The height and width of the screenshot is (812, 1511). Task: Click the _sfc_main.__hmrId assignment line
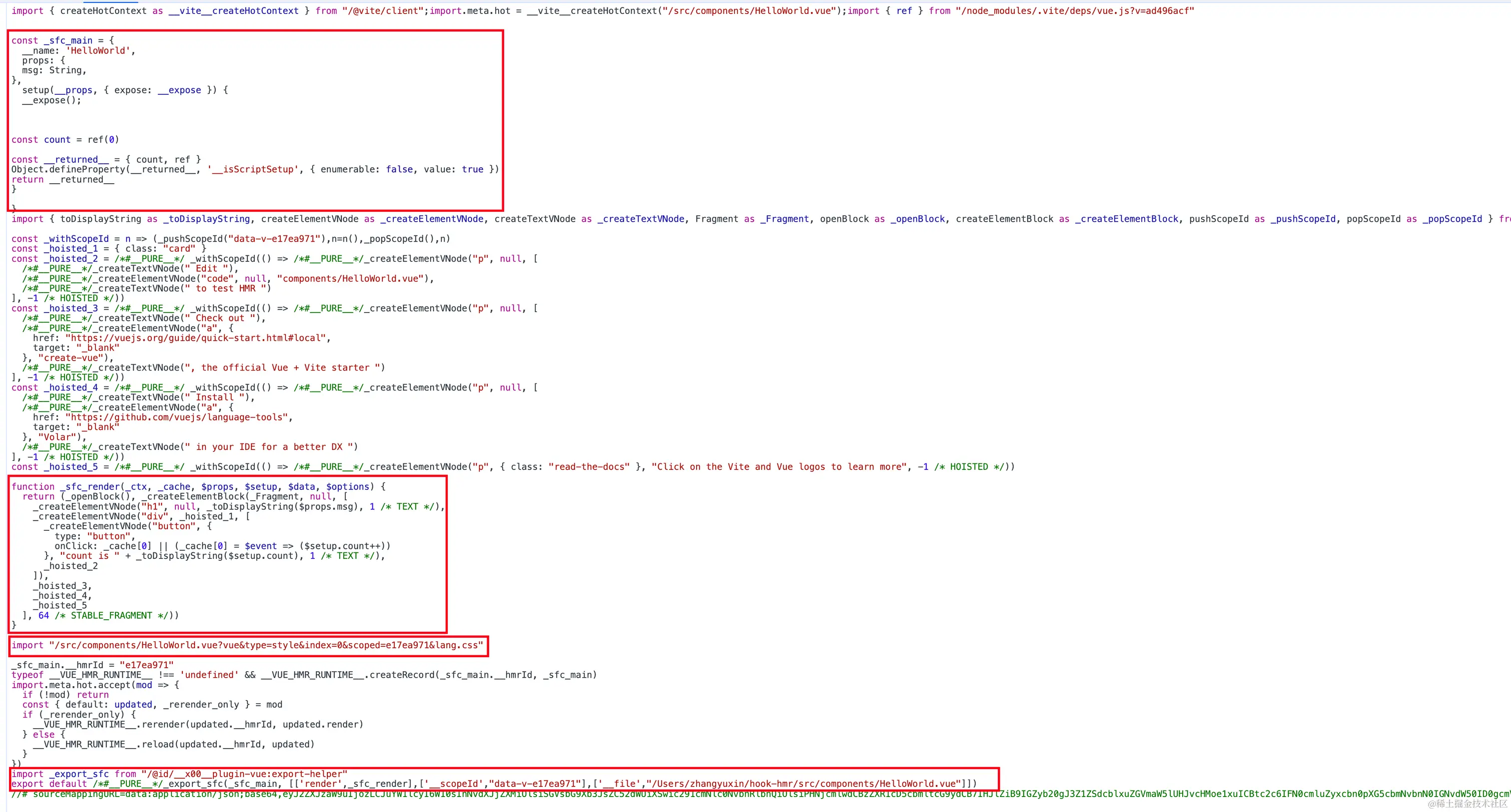point(92,665)
